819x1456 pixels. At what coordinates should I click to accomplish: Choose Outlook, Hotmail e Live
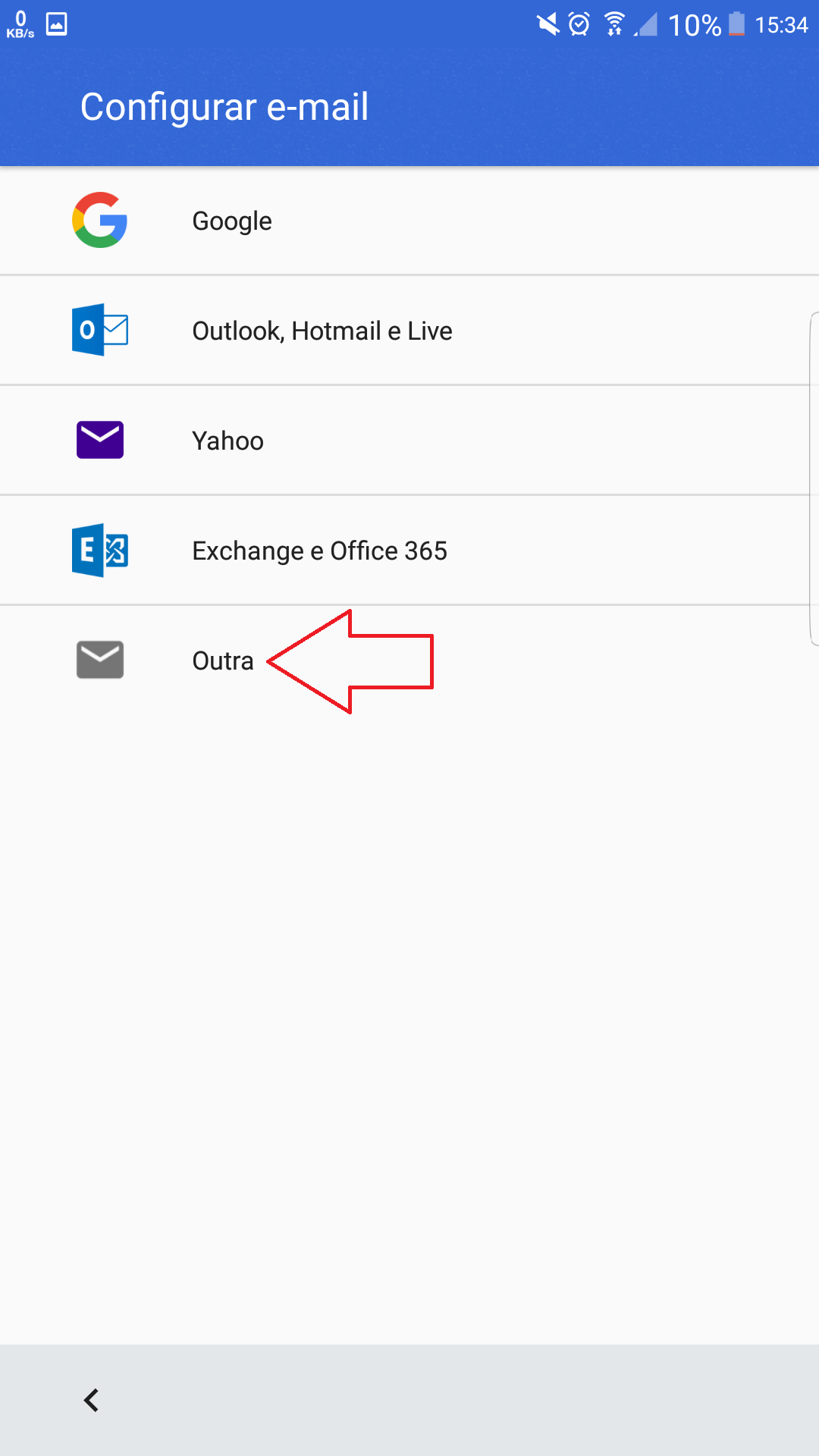[409, 331]
